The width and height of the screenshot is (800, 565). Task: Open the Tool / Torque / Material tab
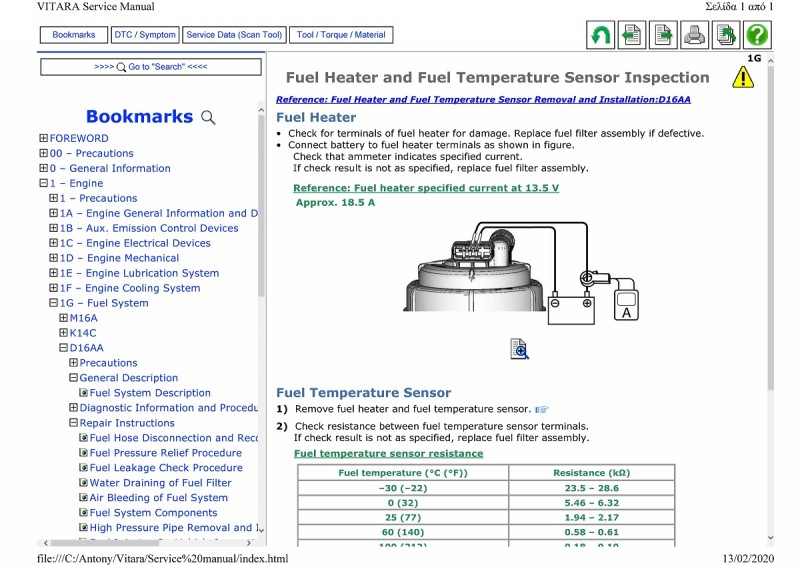pos(341,35)
